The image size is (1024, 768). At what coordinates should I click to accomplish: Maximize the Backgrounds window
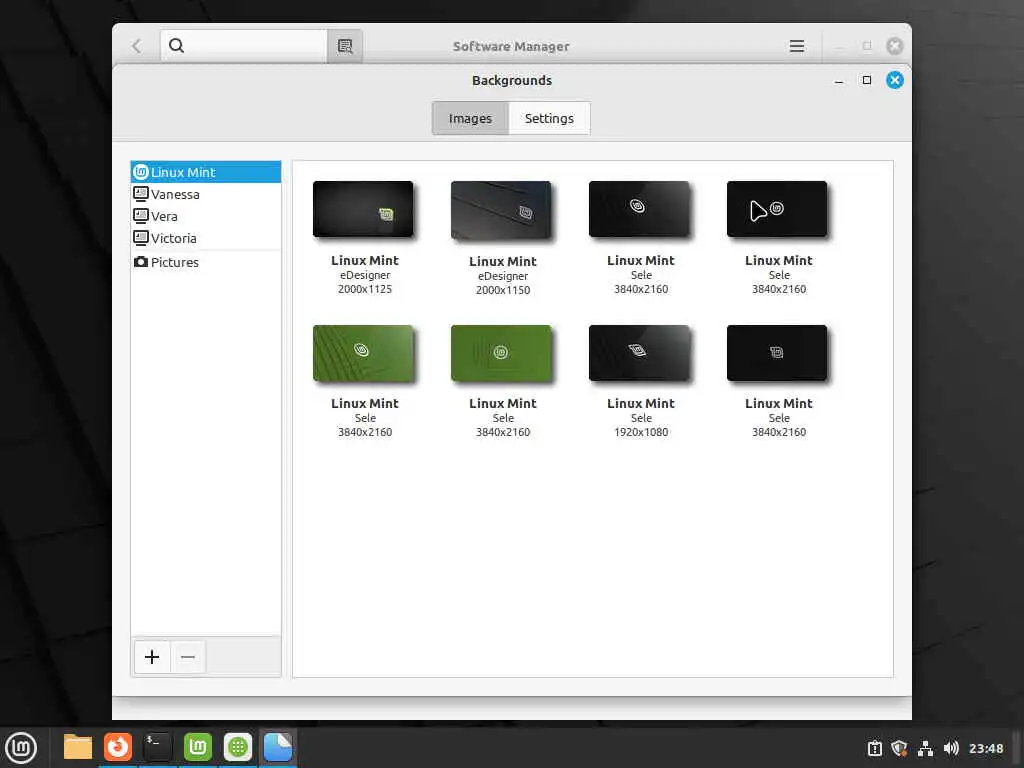coord(867,80)
